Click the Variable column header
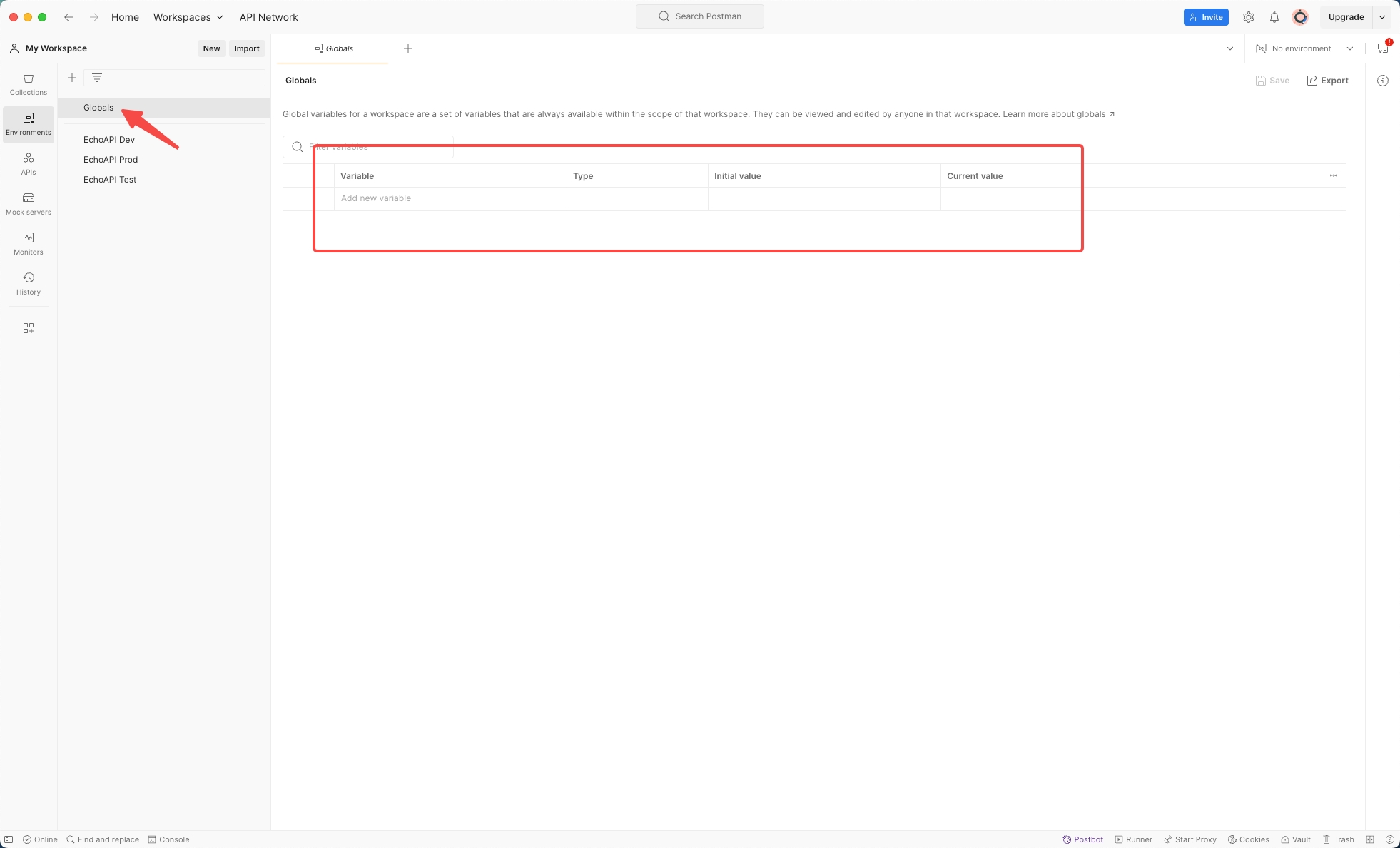This screenshot has height=848, width=1400. coord(450,176)
